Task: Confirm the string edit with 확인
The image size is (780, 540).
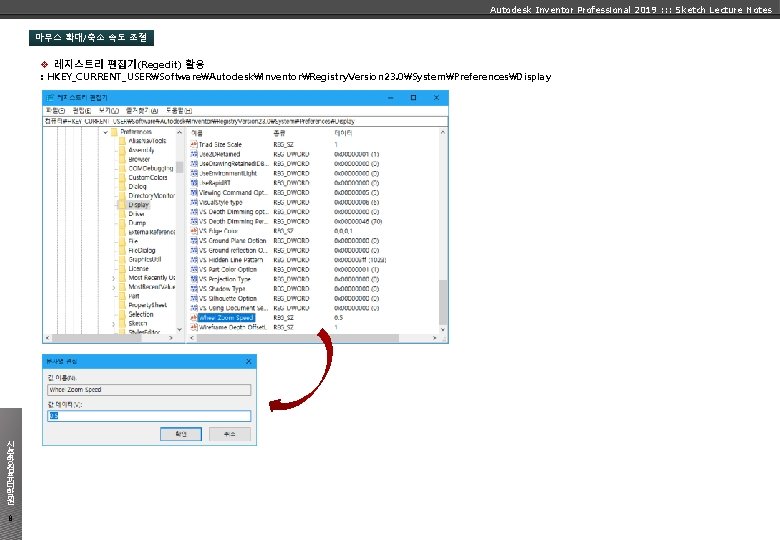Action: point(181,434)
